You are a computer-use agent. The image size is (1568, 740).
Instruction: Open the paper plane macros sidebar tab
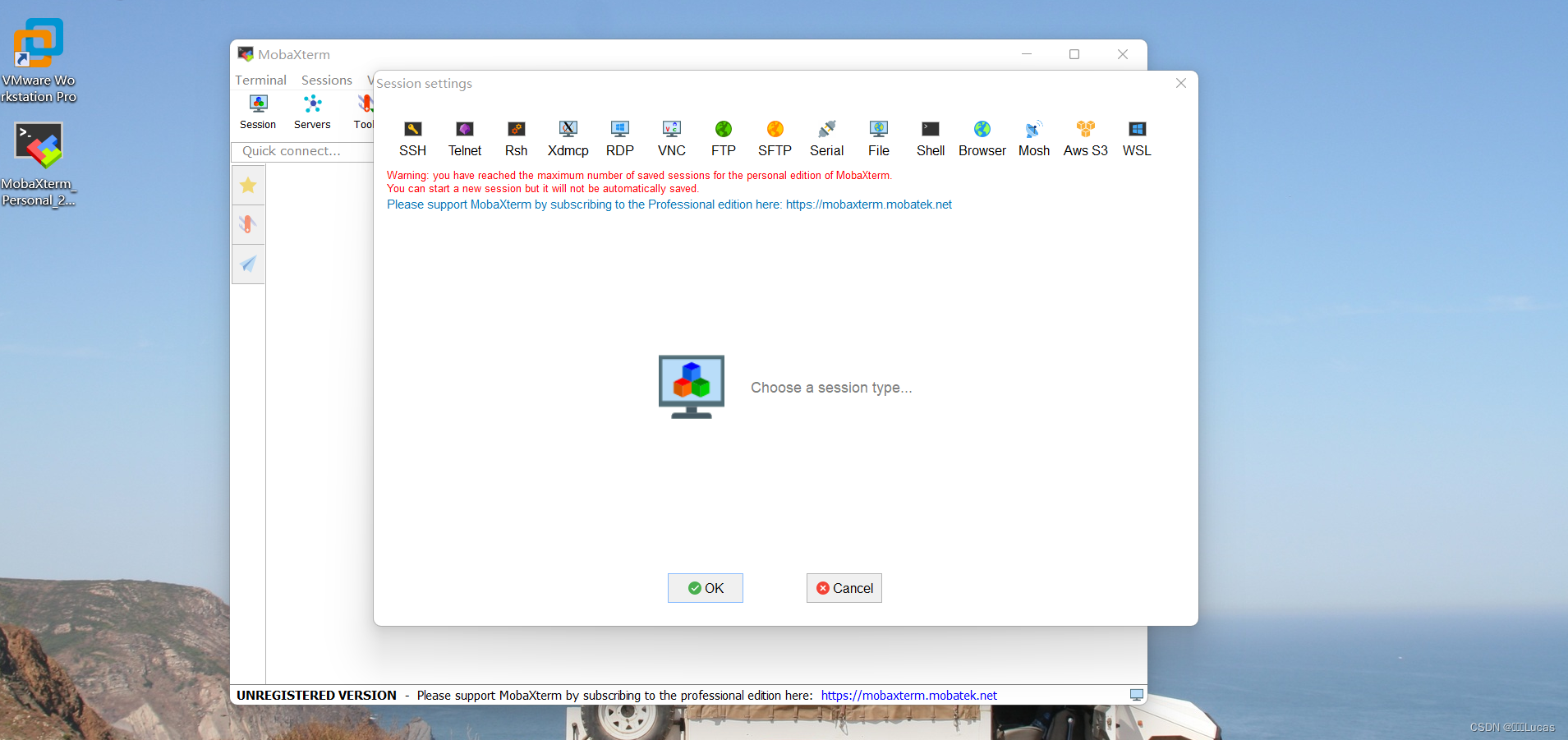click(248, 264)
